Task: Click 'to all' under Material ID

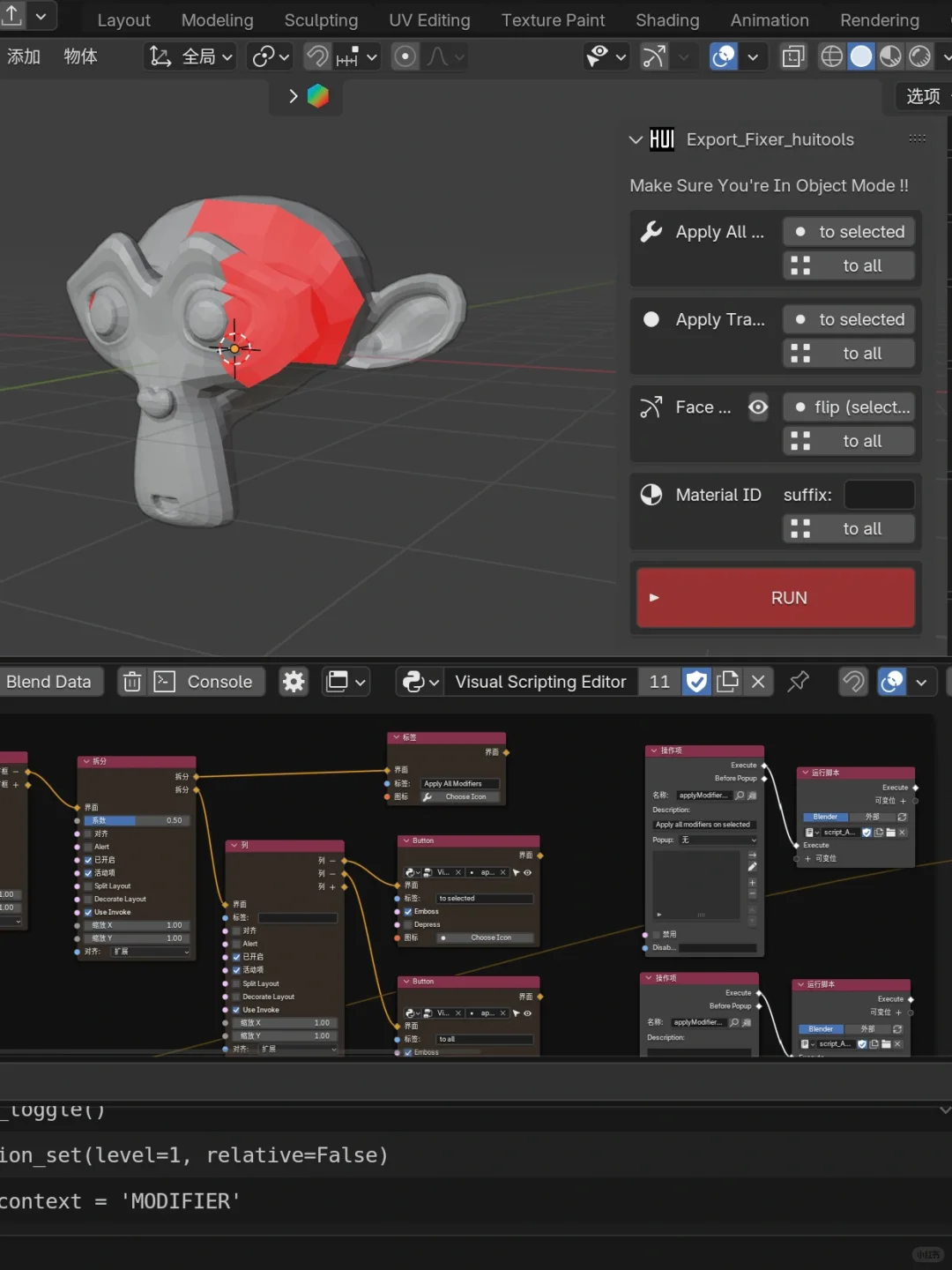Action: click(x=849, y=528)
